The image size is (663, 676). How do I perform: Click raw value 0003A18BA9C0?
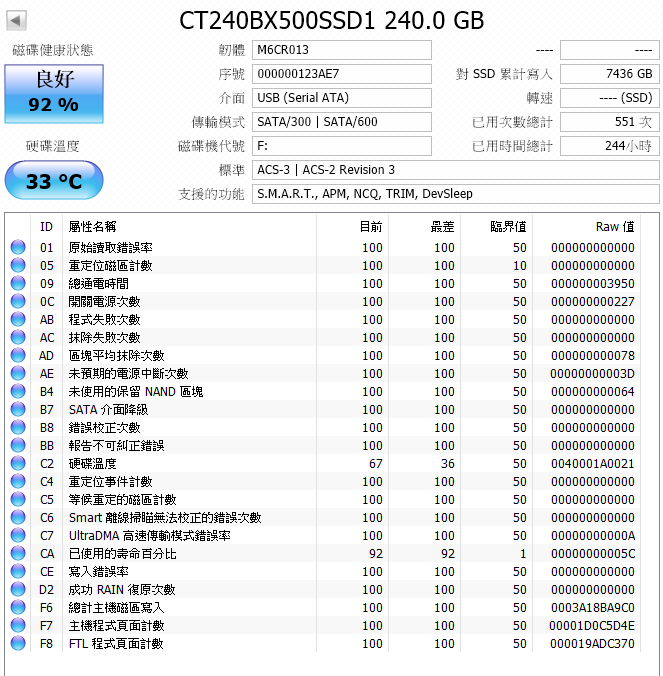pyautogui.click(x=593, y=608)
